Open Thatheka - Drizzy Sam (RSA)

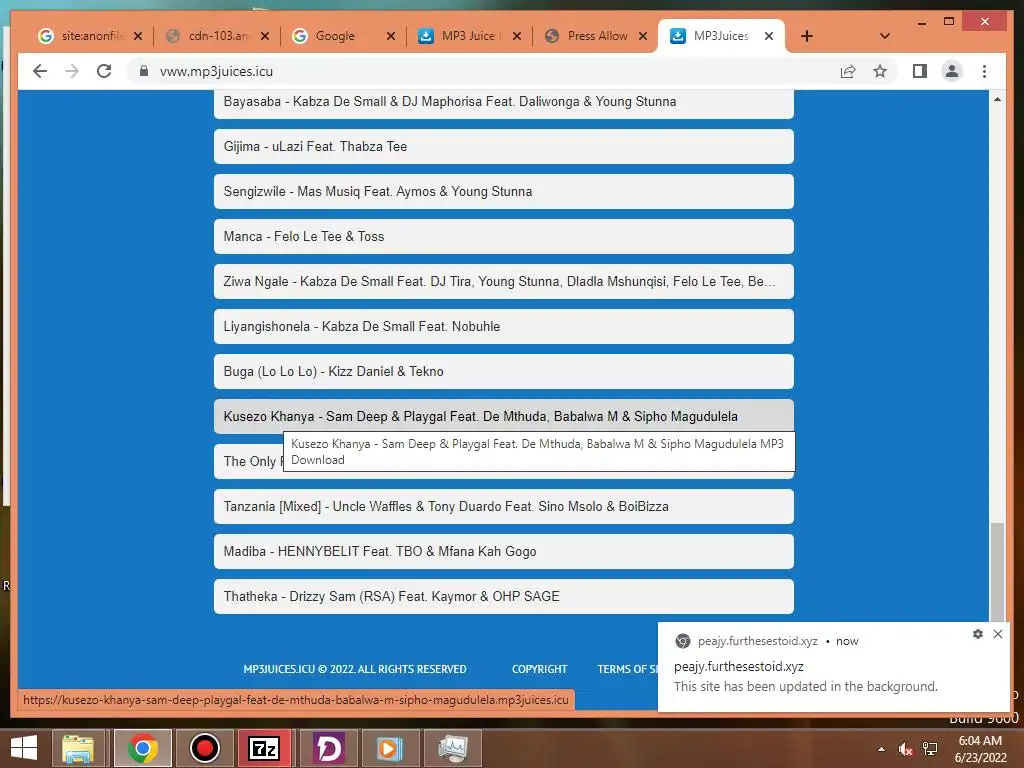[504, 596]
